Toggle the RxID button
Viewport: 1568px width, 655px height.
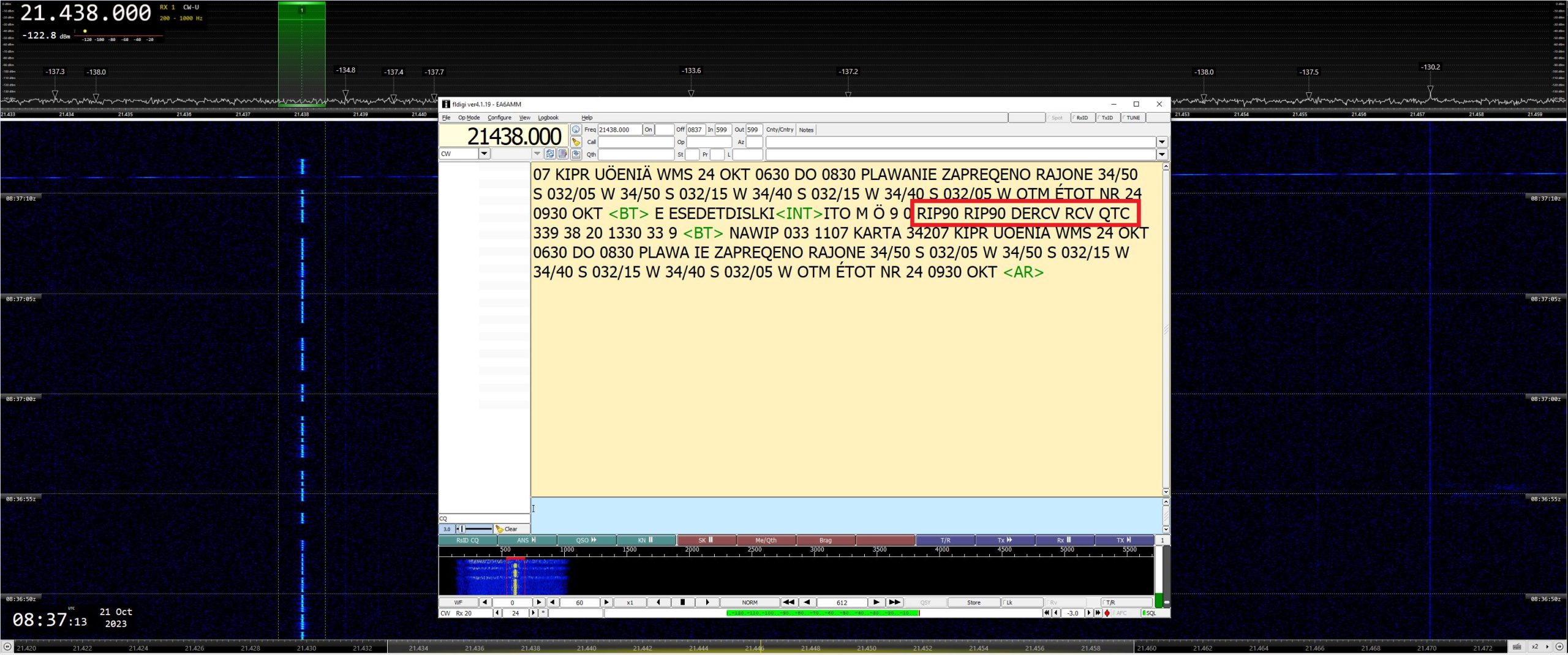coord(1082,118)
